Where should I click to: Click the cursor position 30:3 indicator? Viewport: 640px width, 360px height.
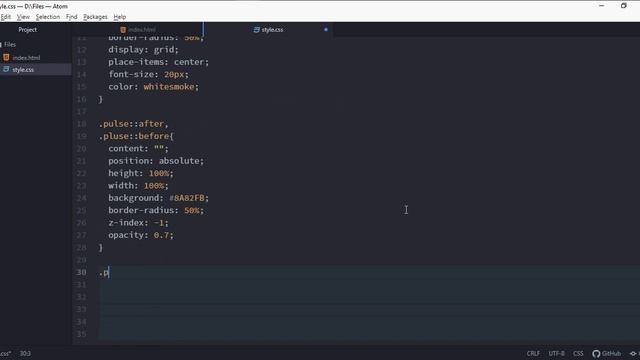point(25,353)
